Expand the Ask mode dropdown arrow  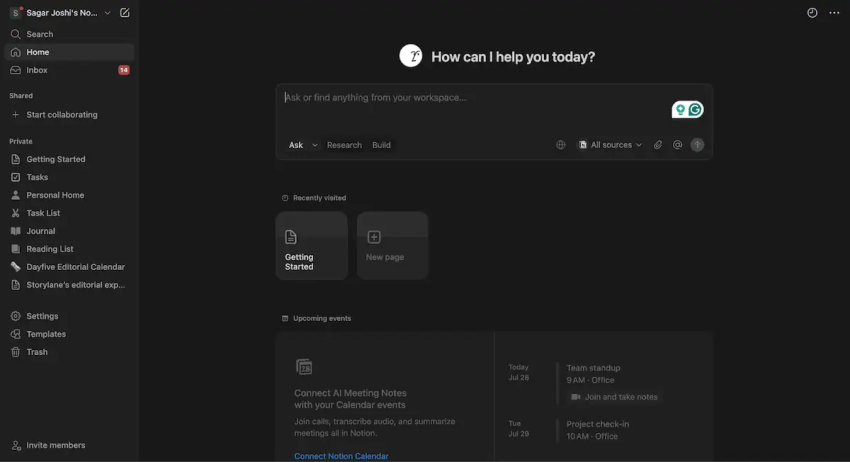[x=315, y=145]
